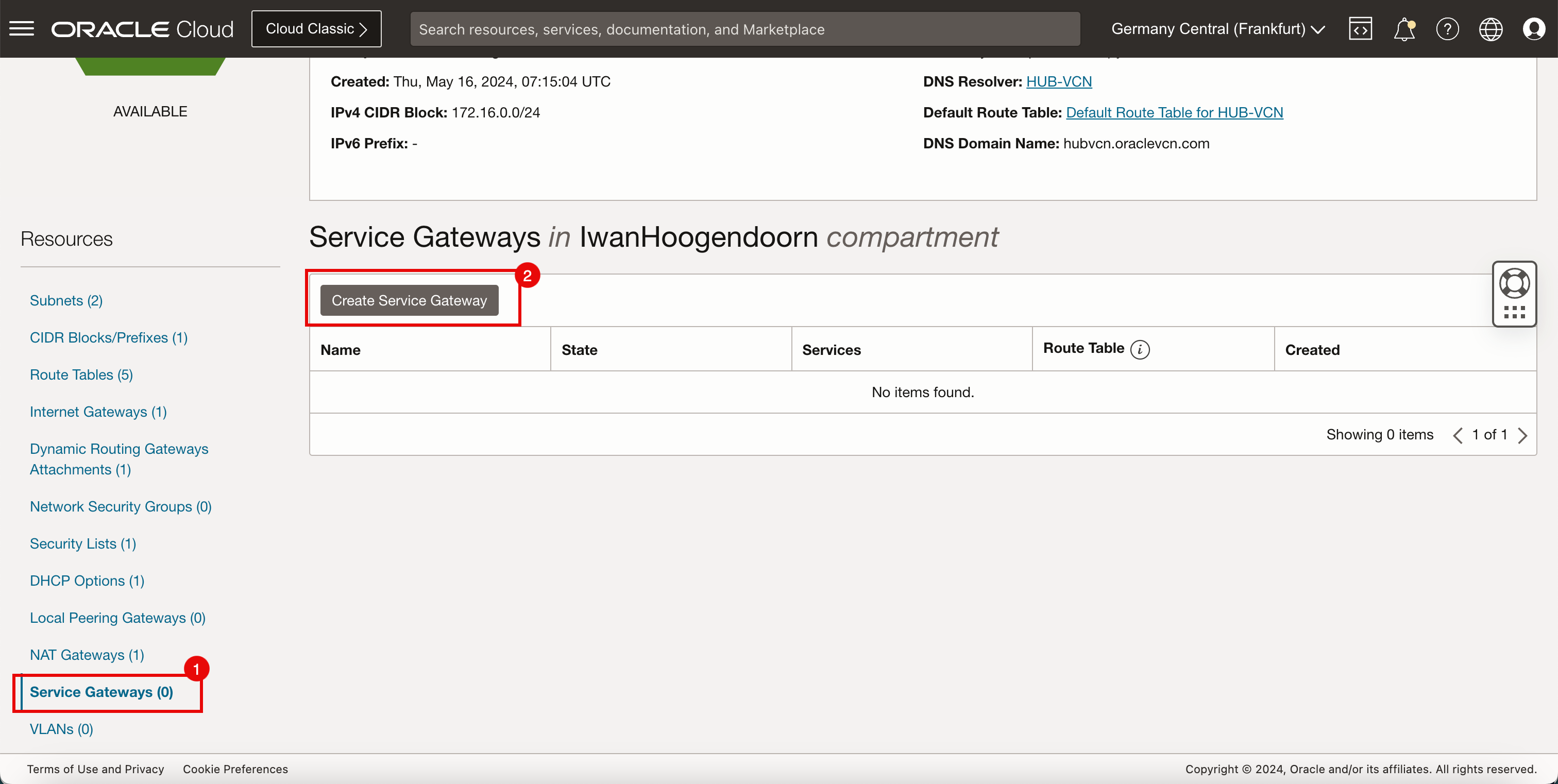The height and width of the screenshot is (784, 1558).
Task: Click the notifications bell icon
Action: pyautogui.click(x=1404, y=29)
